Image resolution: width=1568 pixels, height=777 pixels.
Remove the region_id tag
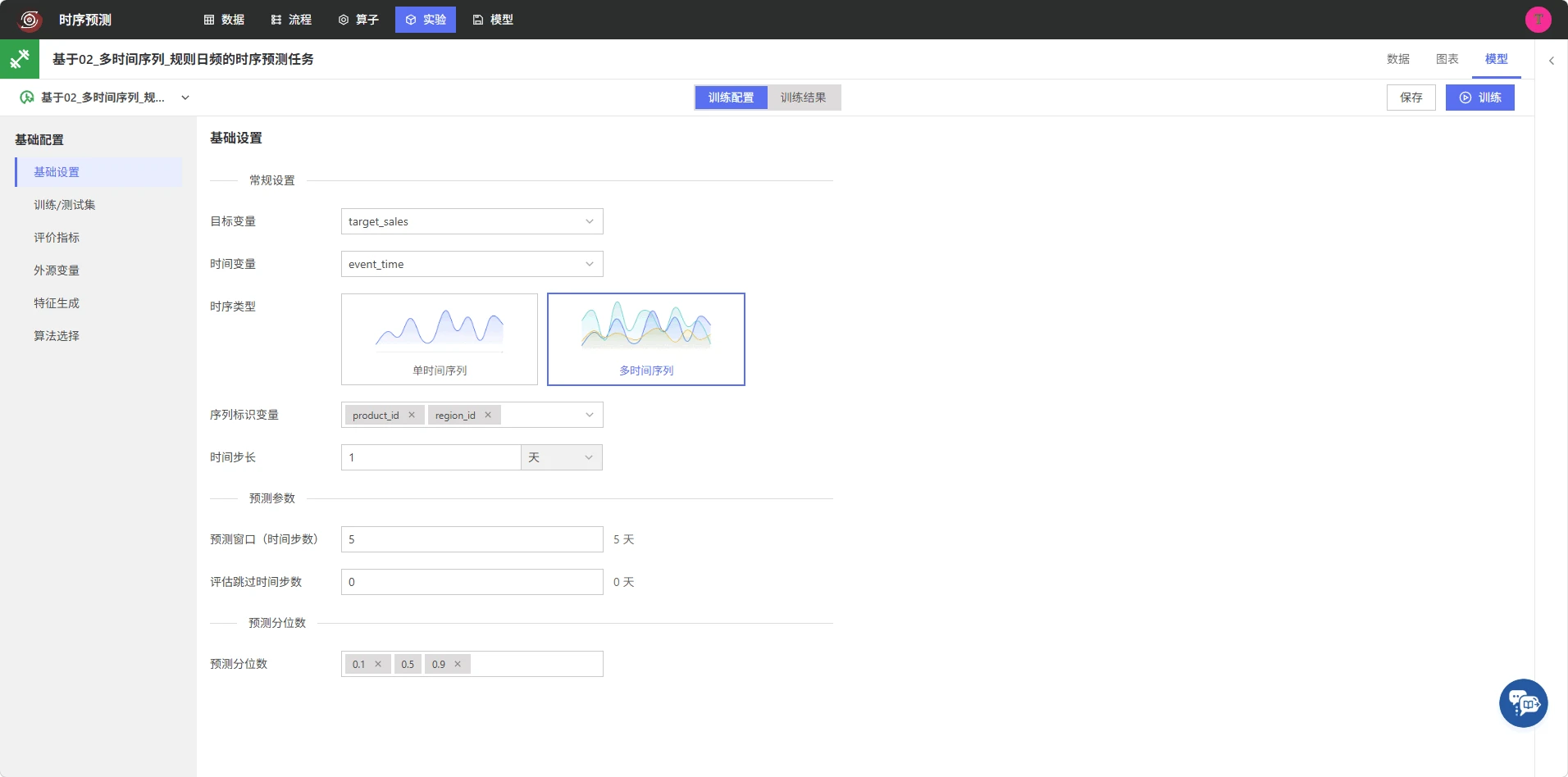[x=488, y=415]
